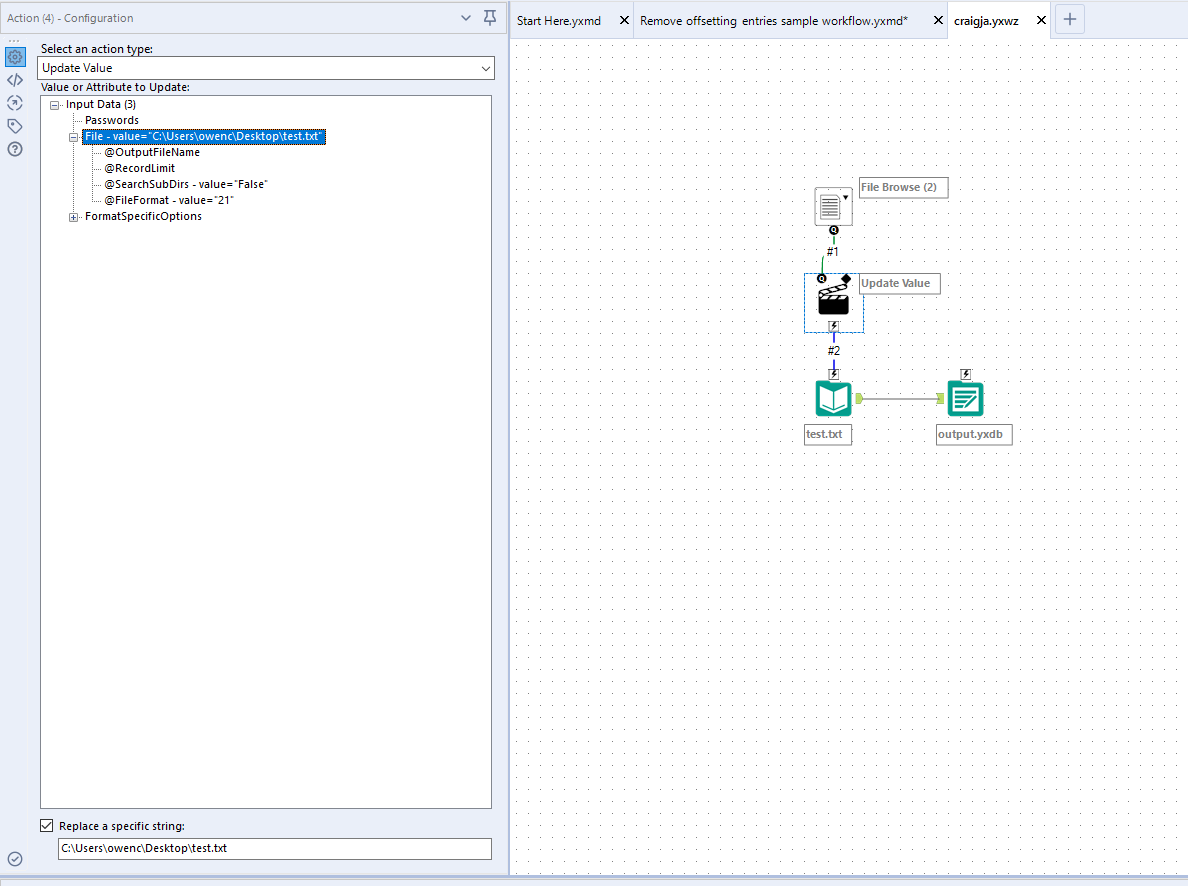Screen dimensions: 1188x886
Task: Click the tag/annotation sidebar icon
Action: [x=14, y=126]
